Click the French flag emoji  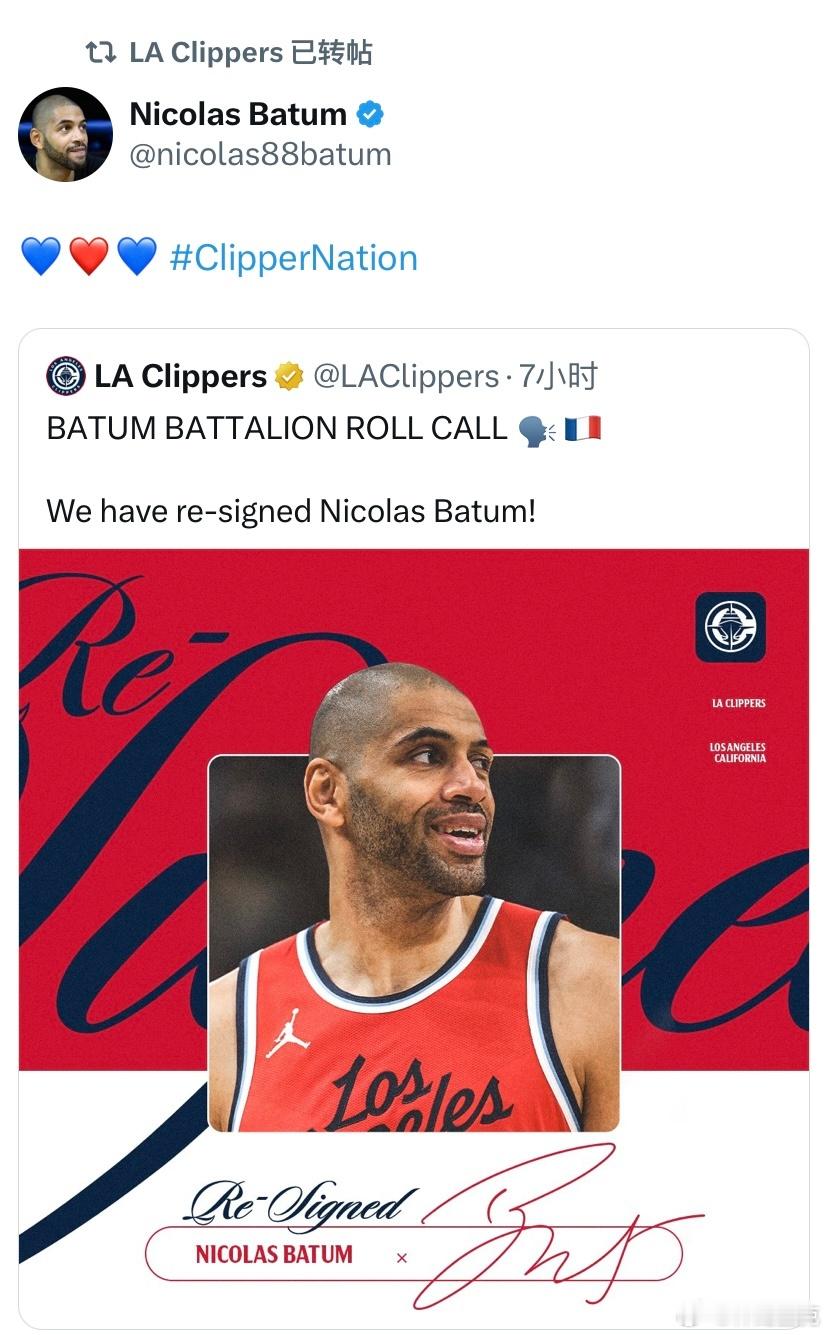click(x=583, y=429)
